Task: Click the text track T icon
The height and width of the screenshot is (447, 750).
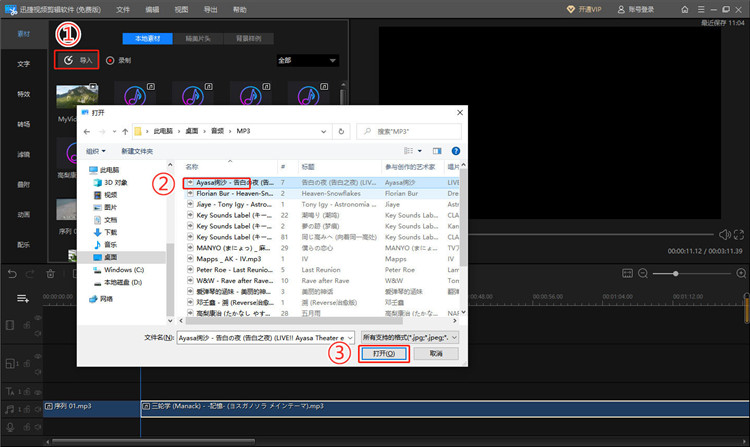Action: click(x=10, y=392)
